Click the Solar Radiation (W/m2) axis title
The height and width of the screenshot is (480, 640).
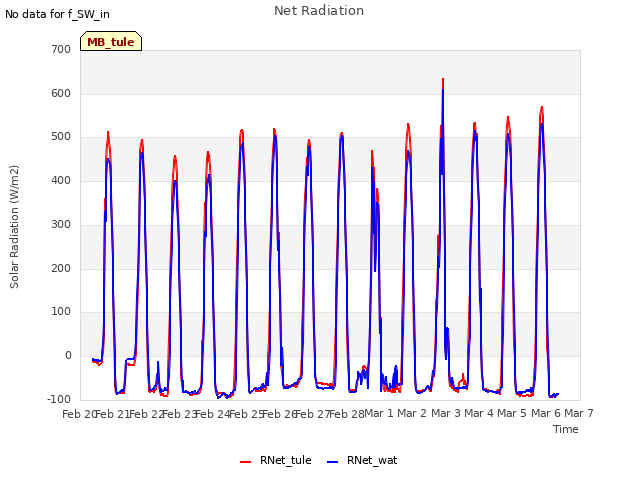(x=14, y=227)
